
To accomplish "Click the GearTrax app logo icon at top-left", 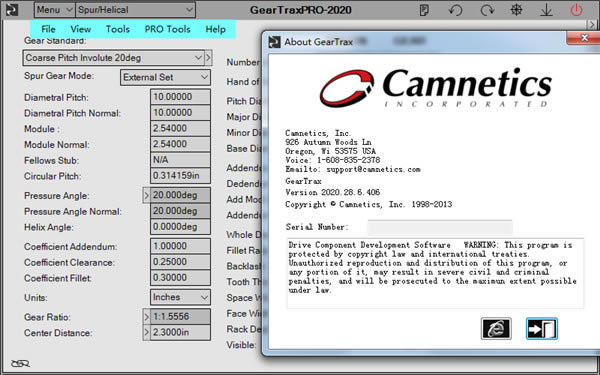I will (x=11, y=10).
